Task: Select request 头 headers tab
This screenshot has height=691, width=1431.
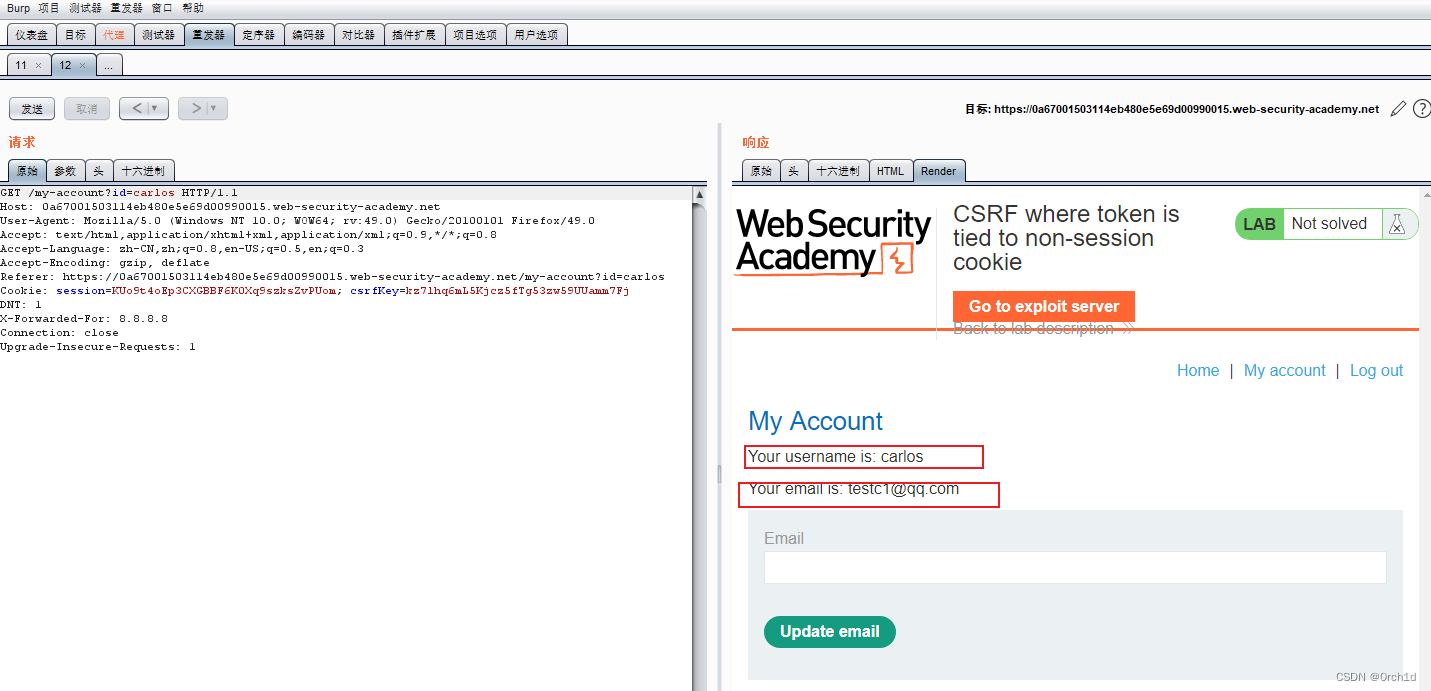Action: coord(98,171)
